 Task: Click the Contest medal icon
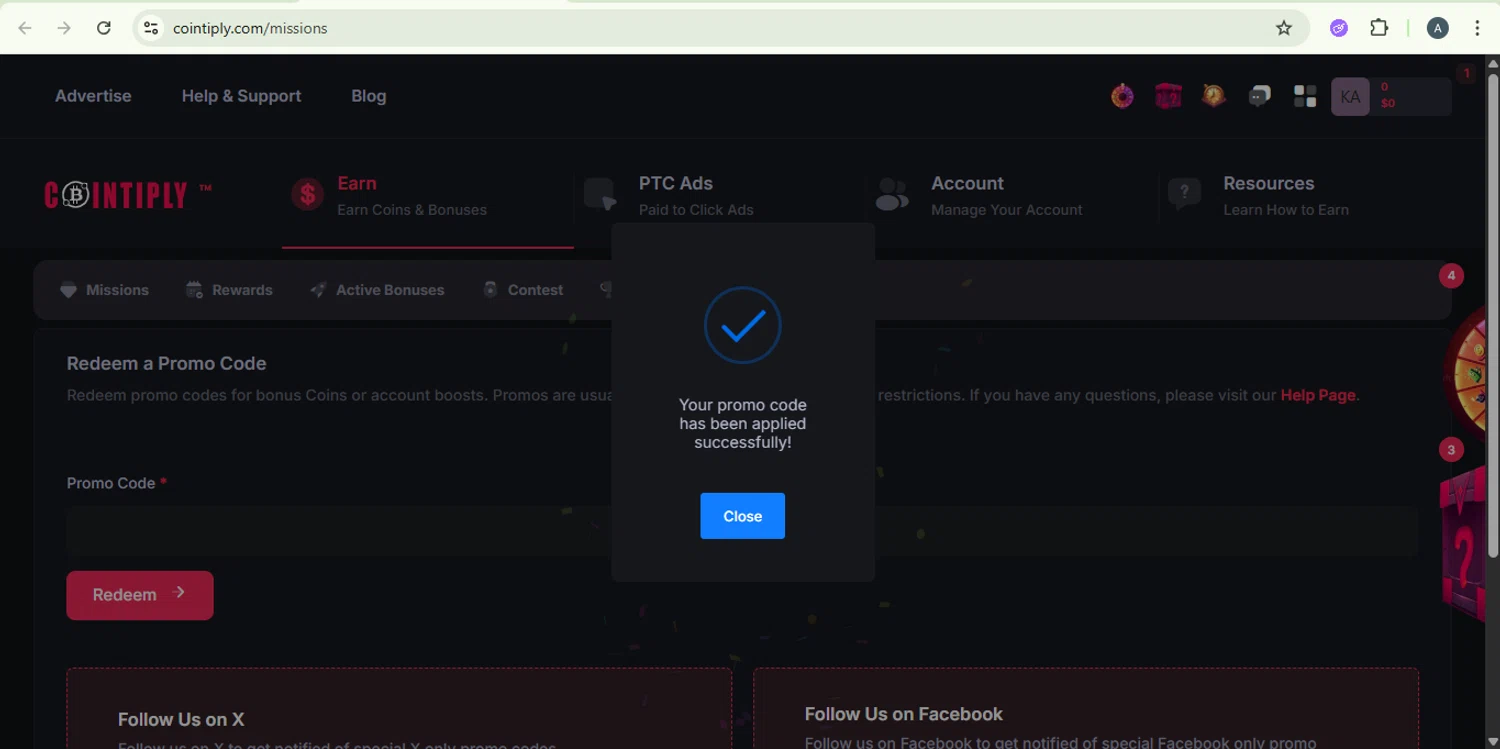coord(490,290)
